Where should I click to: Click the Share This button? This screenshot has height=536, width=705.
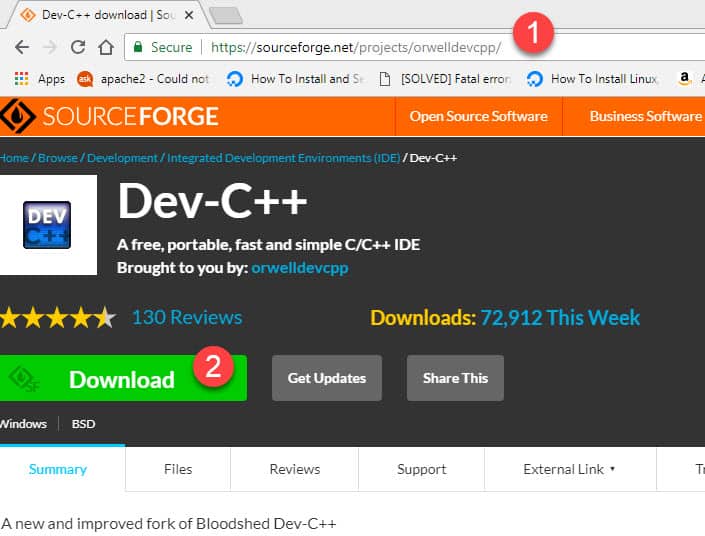coord(455,378)
